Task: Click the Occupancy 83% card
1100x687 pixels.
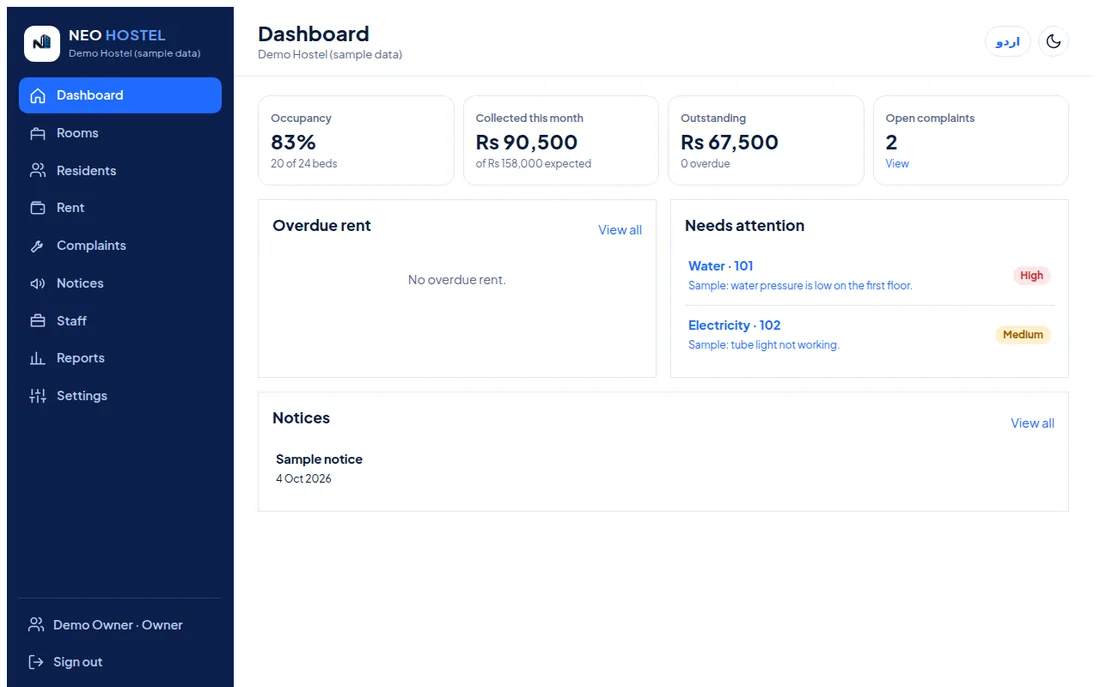Action: pos(356,140)
